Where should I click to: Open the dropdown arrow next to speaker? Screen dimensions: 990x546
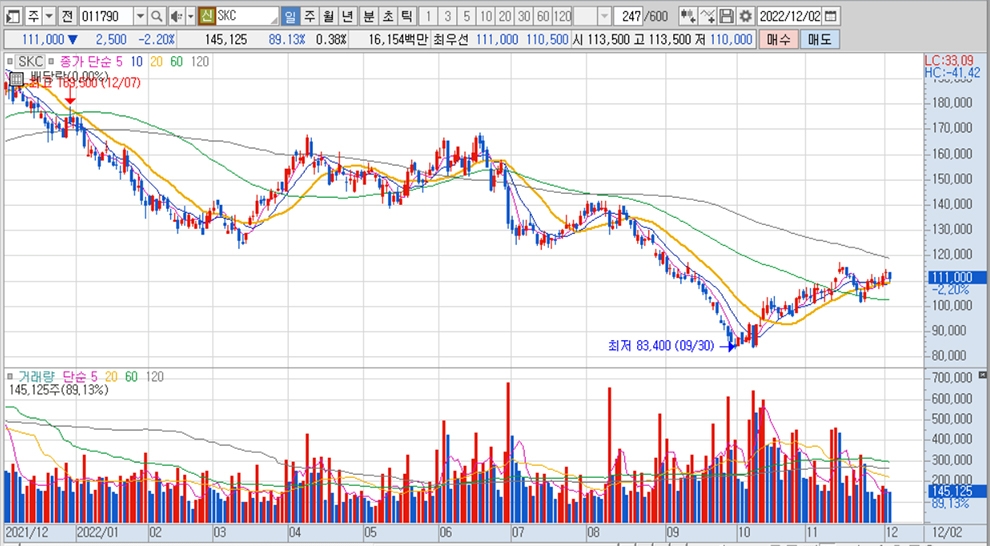click(189, 16)
